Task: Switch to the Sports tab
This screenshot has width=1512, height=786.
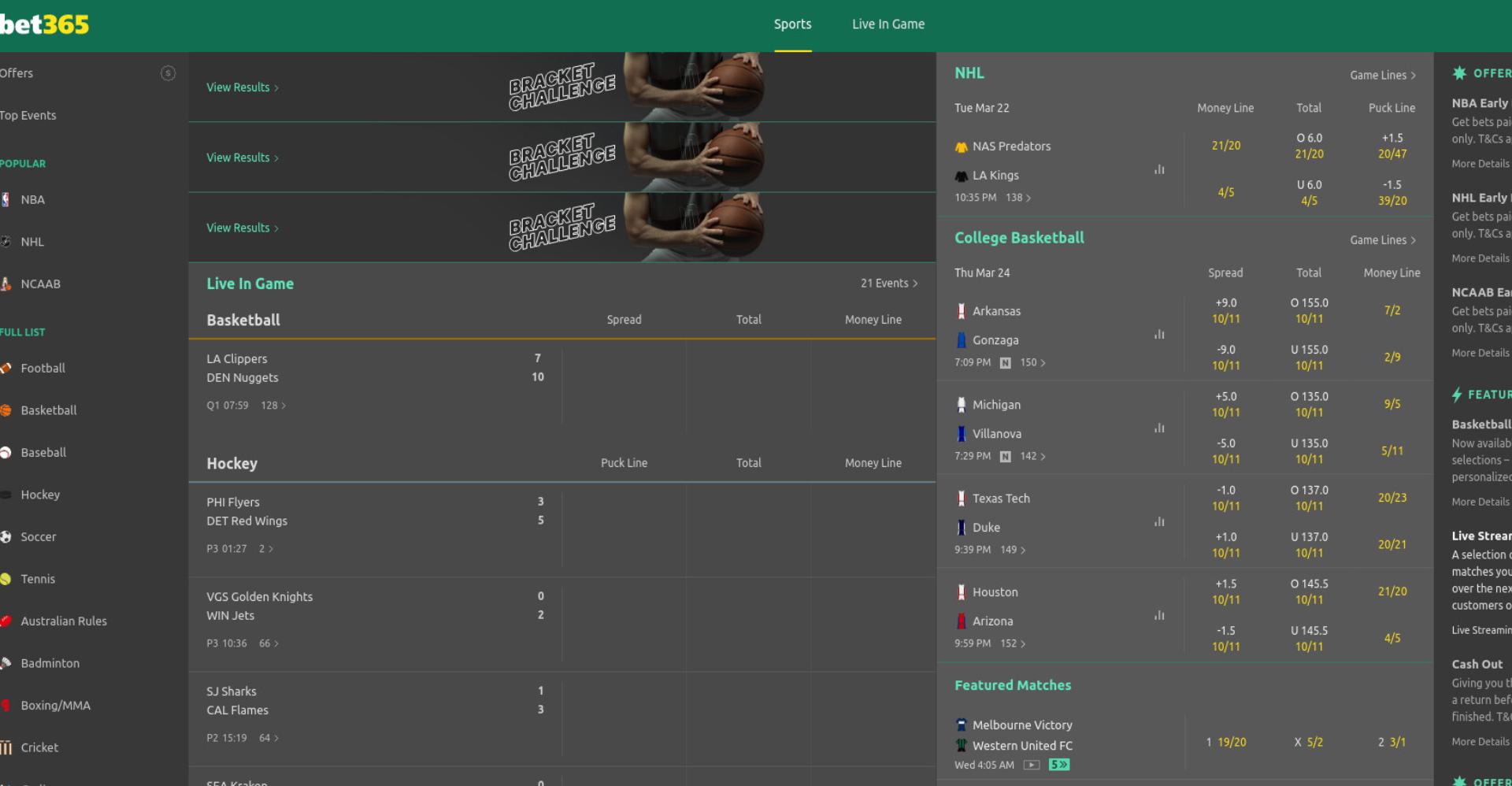Action: (x=792, y=24)
